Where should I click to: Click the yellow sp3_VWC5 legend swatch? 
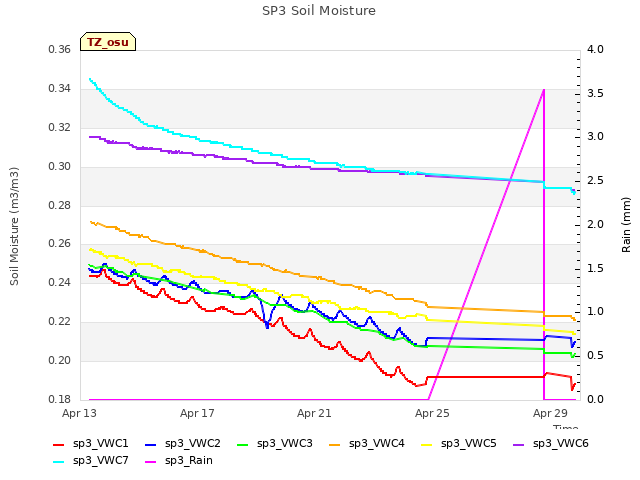(427, 444)
